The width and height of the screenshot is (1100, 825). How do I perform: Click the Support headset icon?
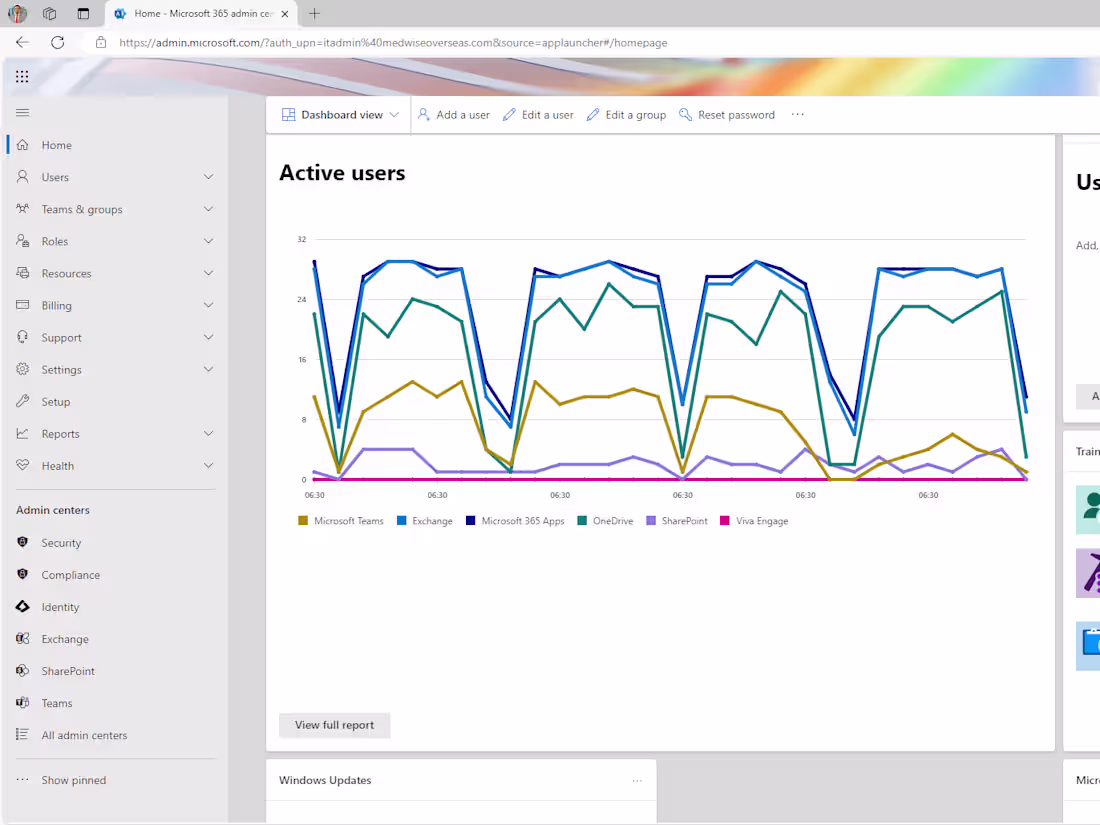[22, 337]
